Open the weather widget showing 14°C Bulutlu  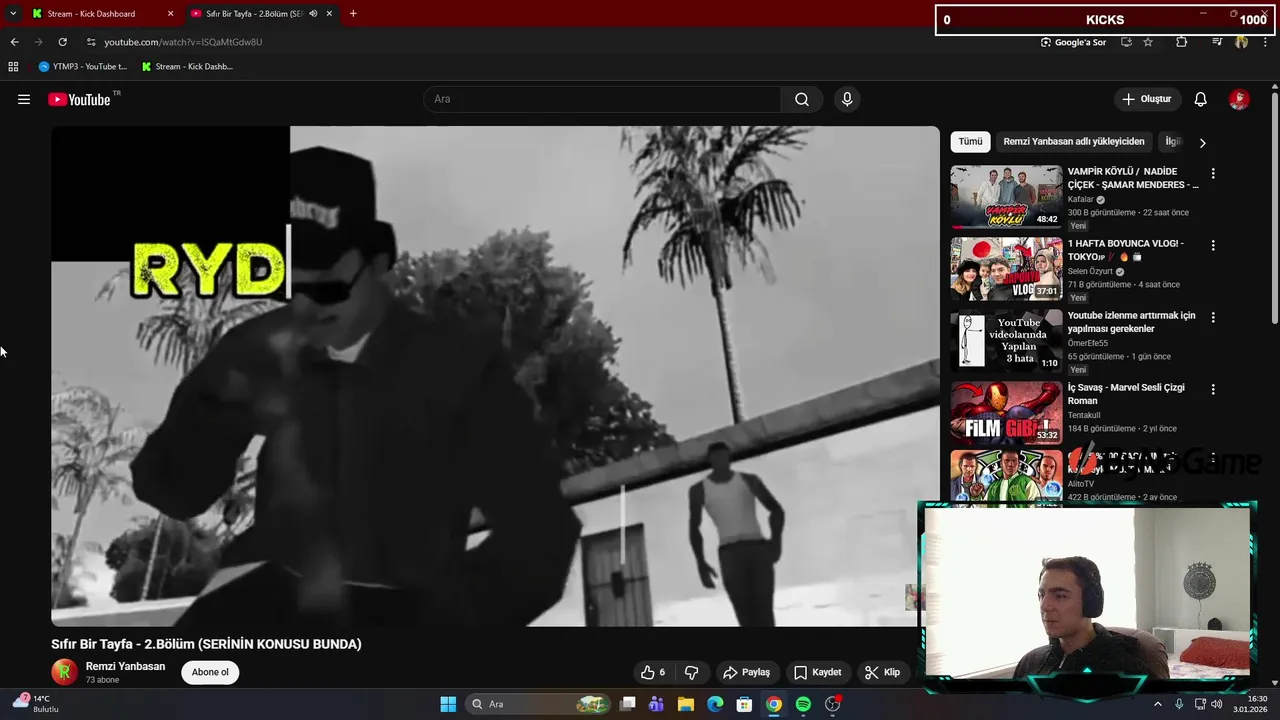coord(36,704)
